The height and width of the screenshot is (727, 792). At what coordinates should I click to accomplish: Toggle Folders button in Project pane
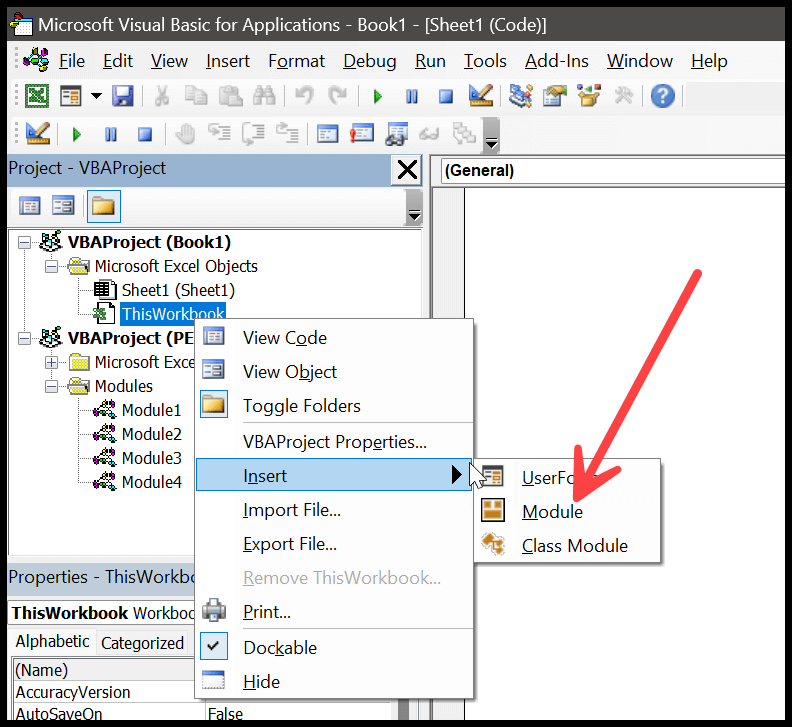tap(104, 206)
